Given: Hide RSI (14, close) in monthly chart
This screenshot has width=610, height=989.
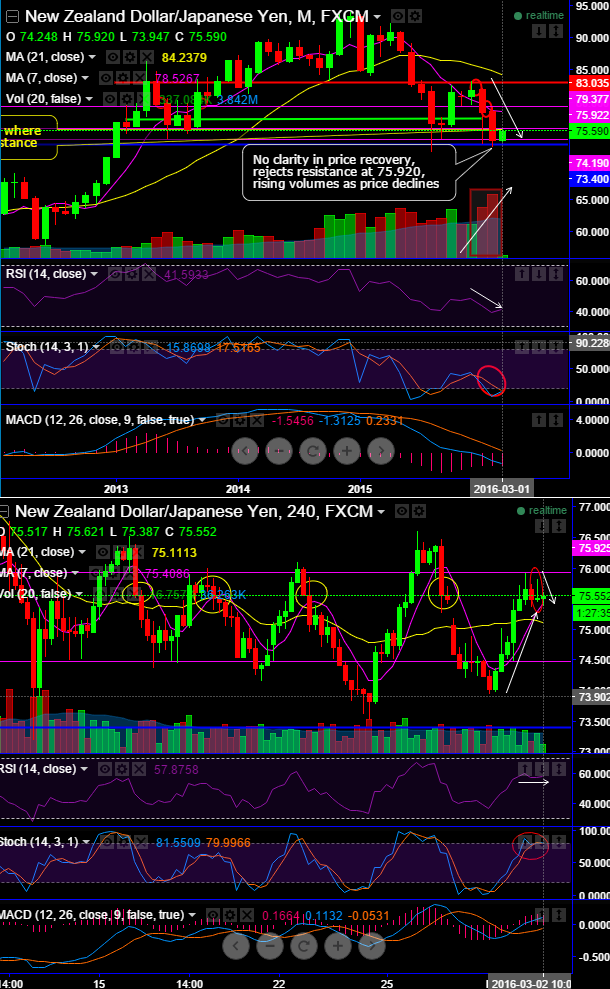Looking at the screenshot, I should tap(115, 274).
